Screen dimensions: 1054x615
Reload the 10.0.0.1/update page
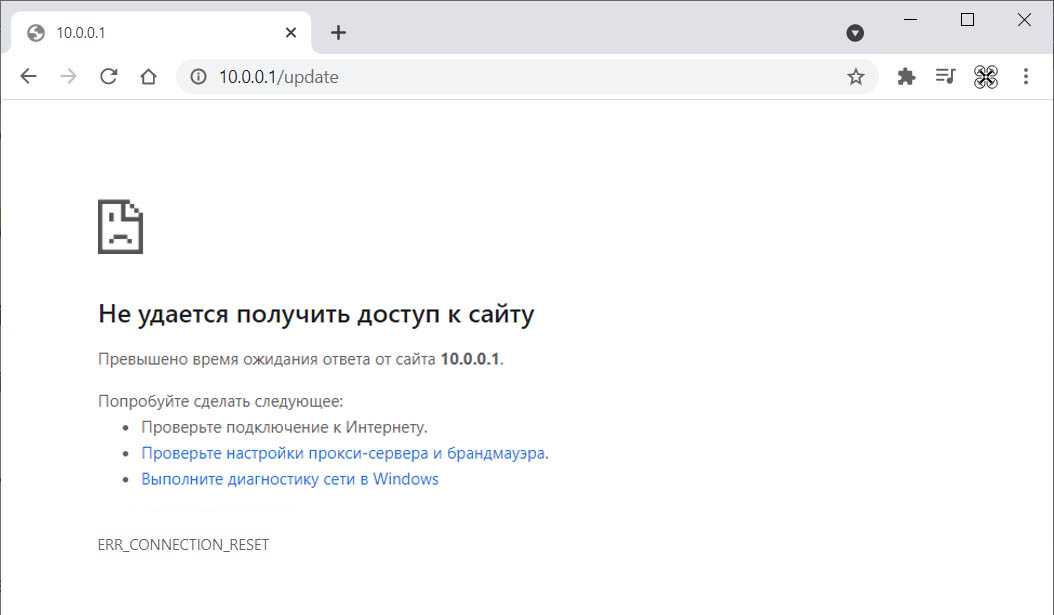point(108,77)
